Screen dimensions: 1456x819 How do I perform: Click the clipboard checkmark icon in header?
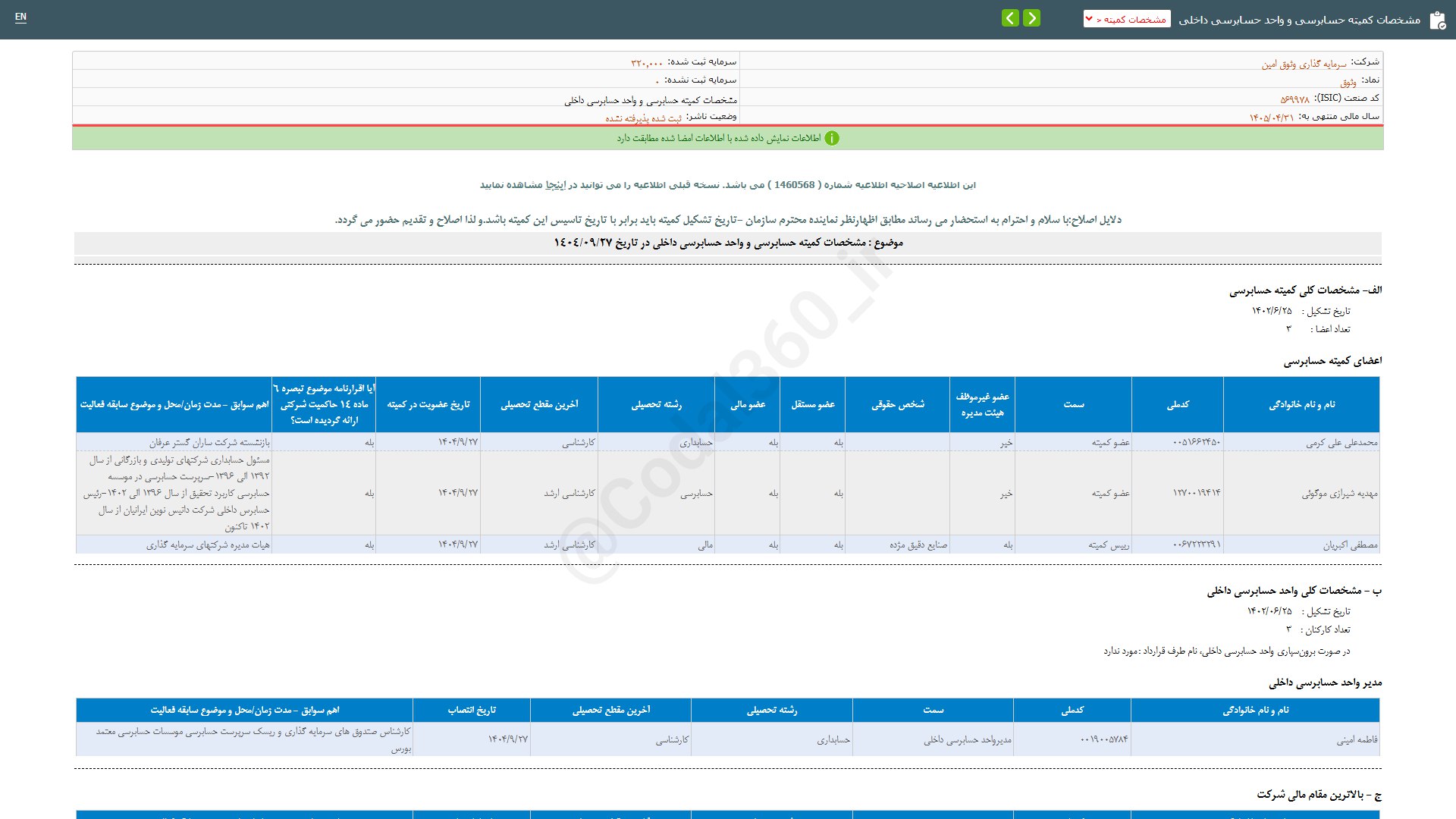pos(1437,20)
